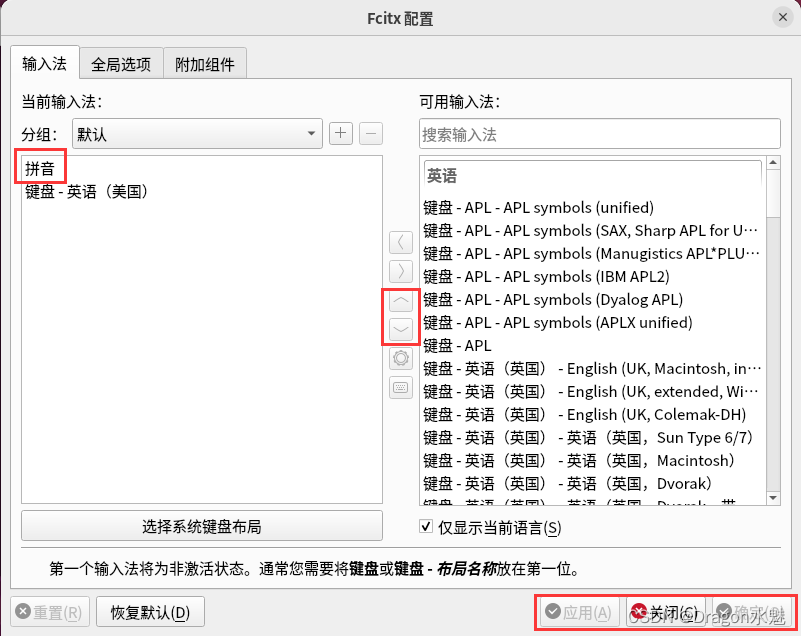The width and height of the screenshot is (801, 636).
Task: Click the available list scrollbar thumb
Action: [x=773, y=193]
